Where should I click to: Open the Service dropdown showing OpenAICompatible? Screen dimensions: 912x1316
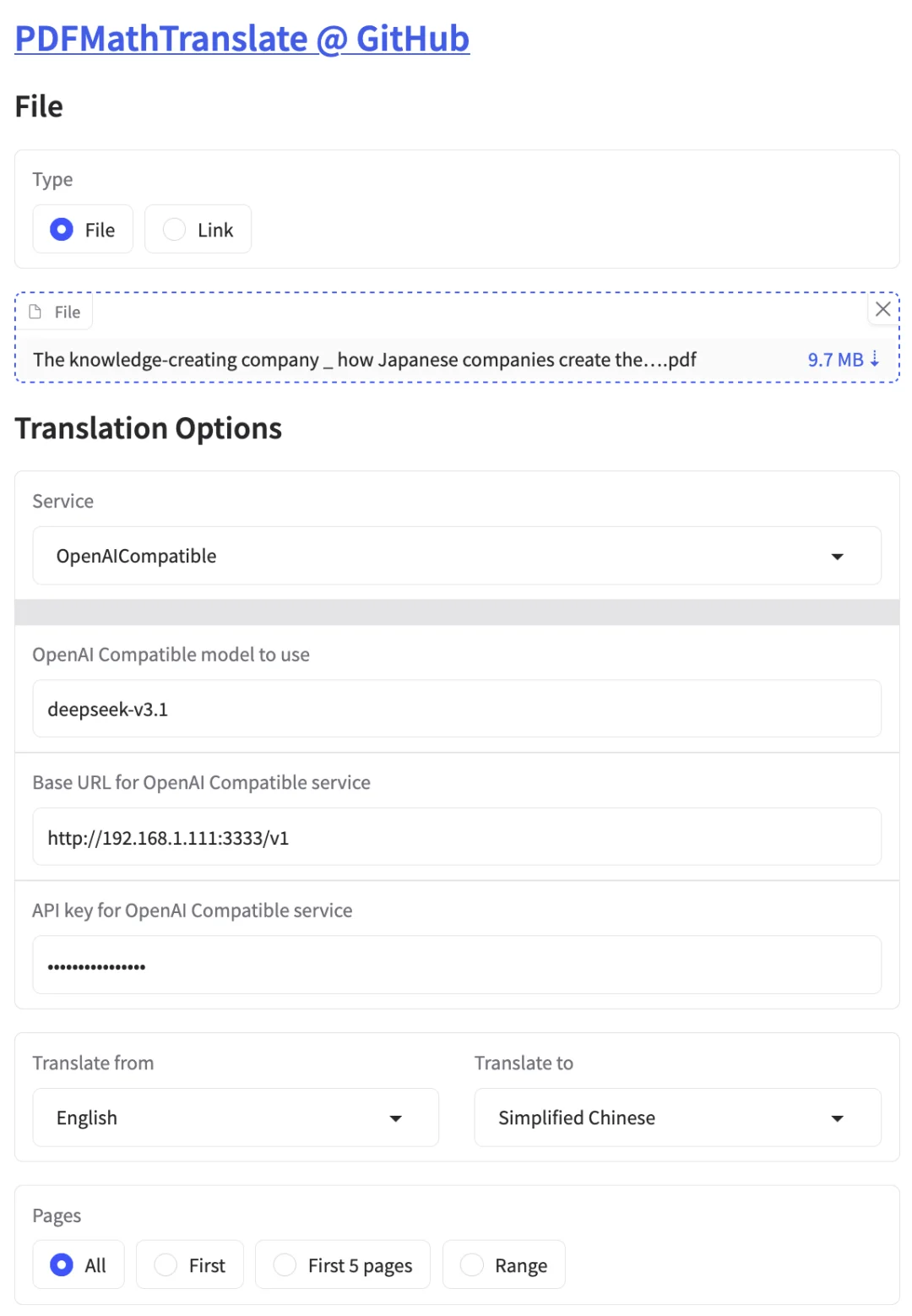457,556
